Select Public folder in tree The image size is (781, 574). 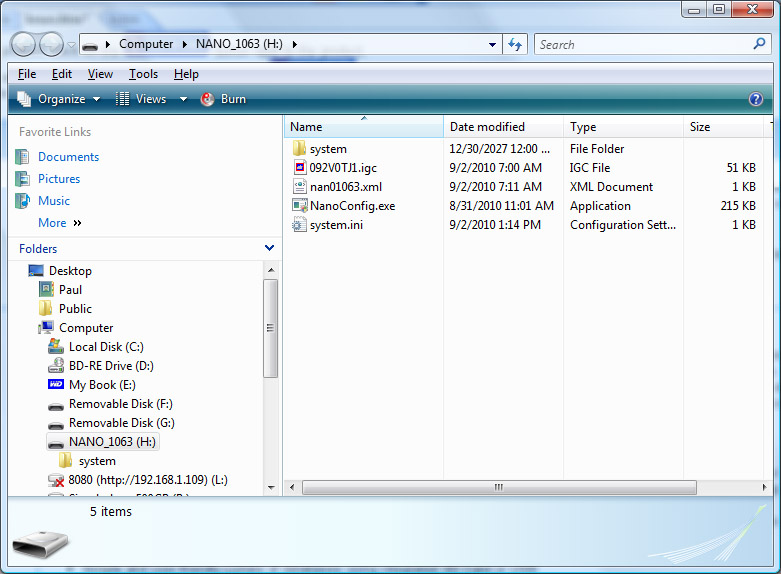pyautogui.click(x=75, y=308)
